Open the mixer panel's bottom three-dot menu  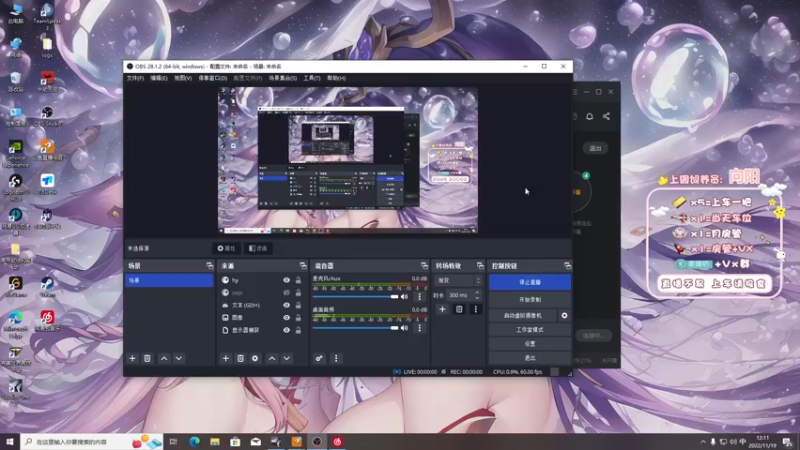coord(336,359)
